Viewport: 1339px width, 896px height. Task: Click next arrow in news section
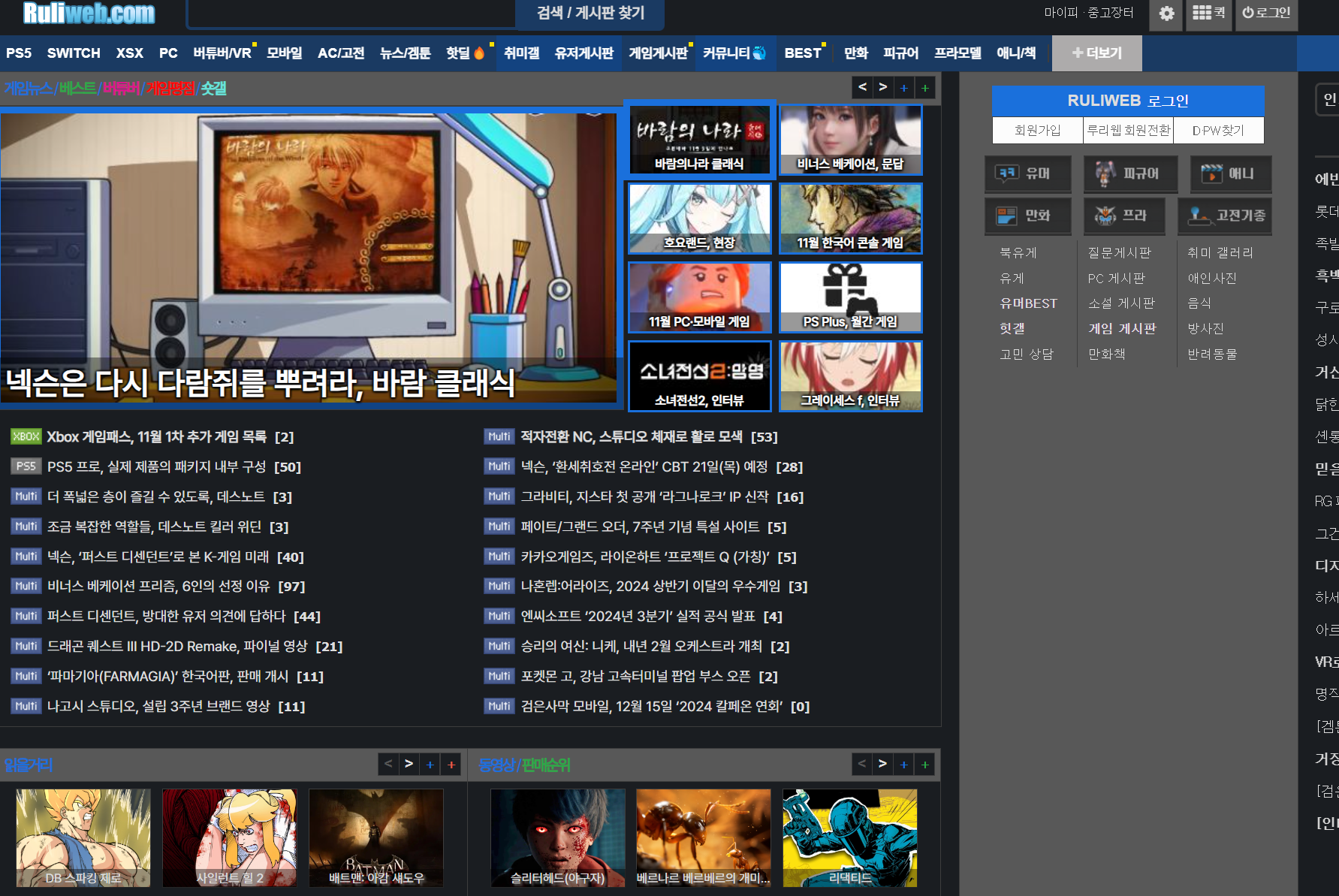(883, 88)
